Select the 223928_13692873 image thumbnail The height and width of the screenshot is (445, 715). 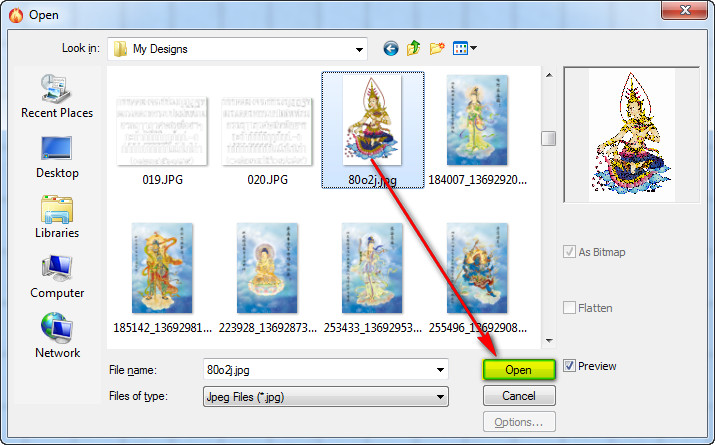coord(267,268)
